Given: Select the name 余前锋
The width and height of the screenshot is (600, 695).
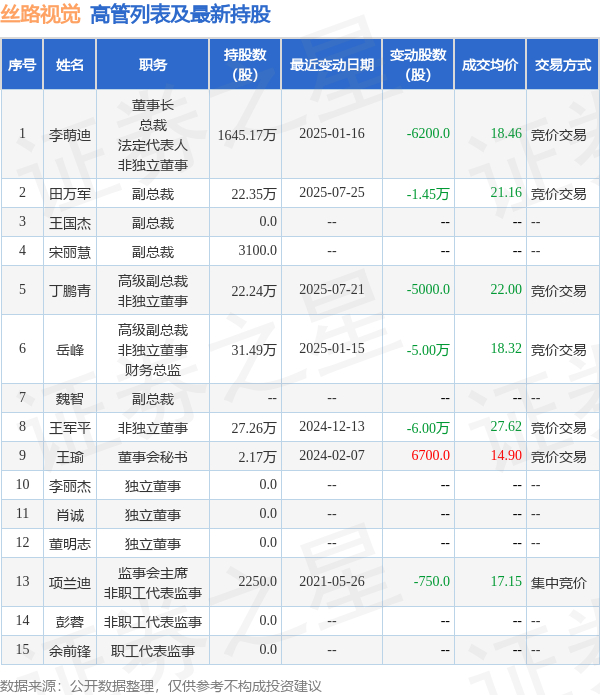Looking at the screenshot, I should click(x=70, y=651).
